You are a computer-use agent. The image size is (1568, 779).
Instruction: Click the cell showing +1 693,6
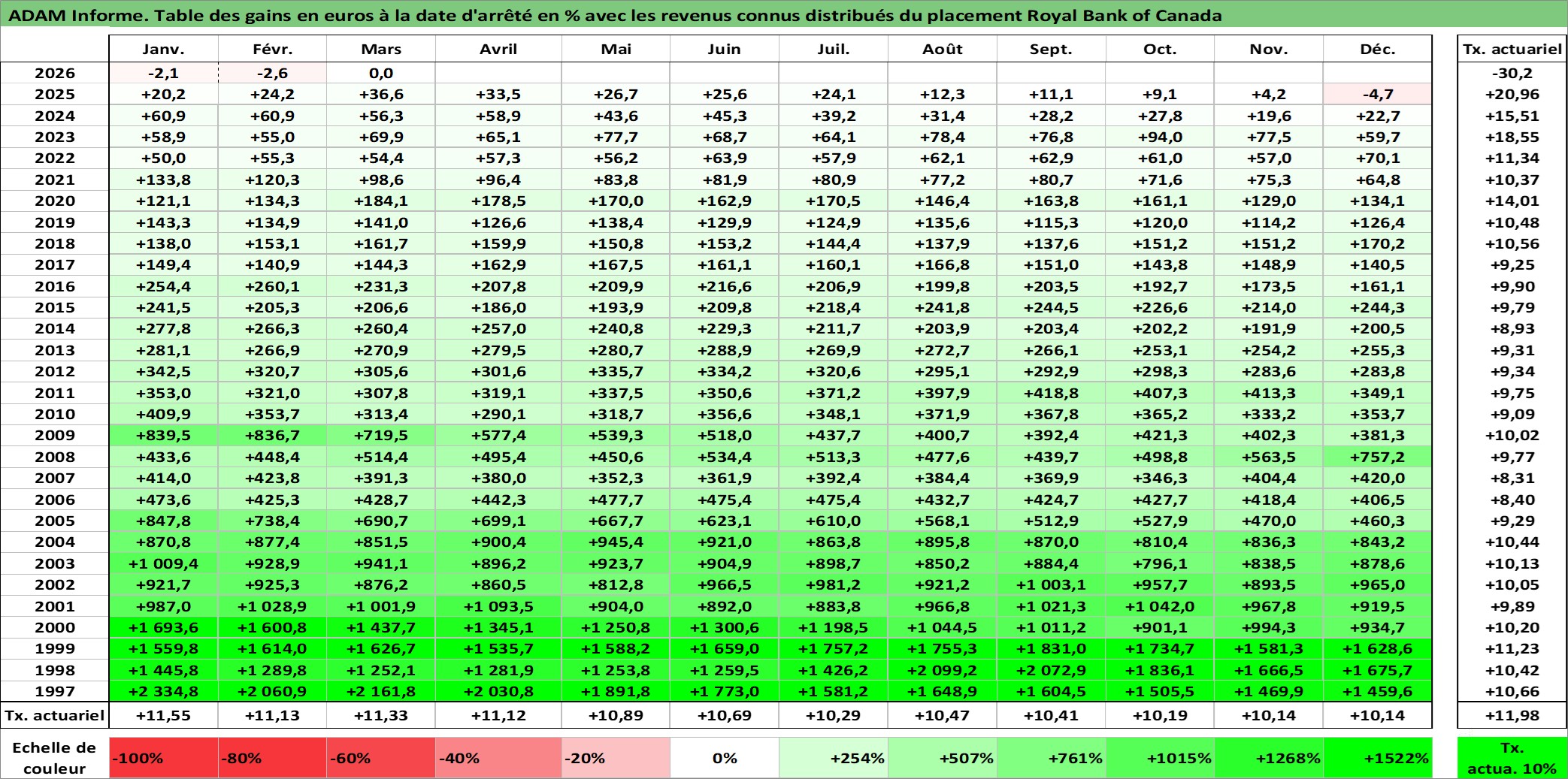164,627
